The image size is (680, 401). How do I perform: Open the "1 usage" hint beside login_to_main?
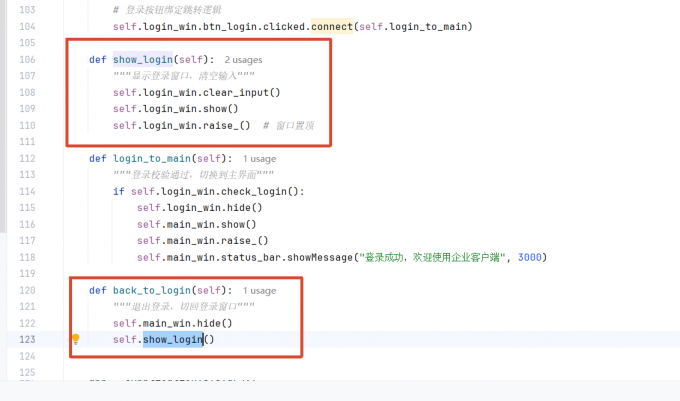point(259,159)
